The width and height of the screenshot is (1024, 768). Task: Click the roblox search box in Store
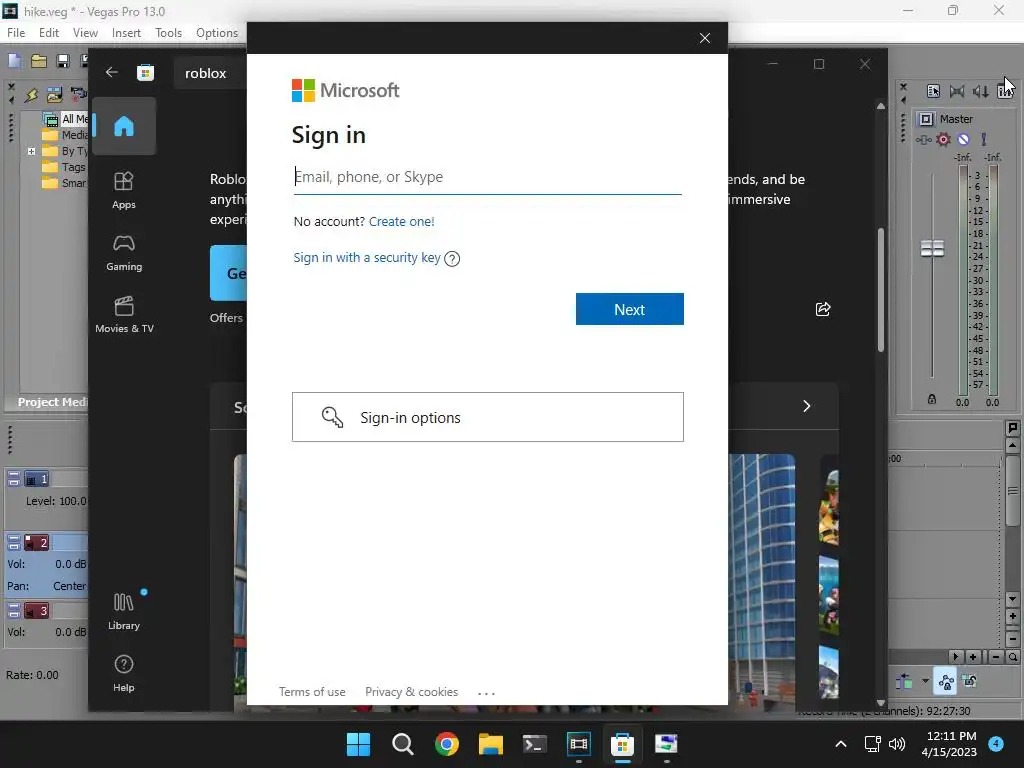point(210,73)
